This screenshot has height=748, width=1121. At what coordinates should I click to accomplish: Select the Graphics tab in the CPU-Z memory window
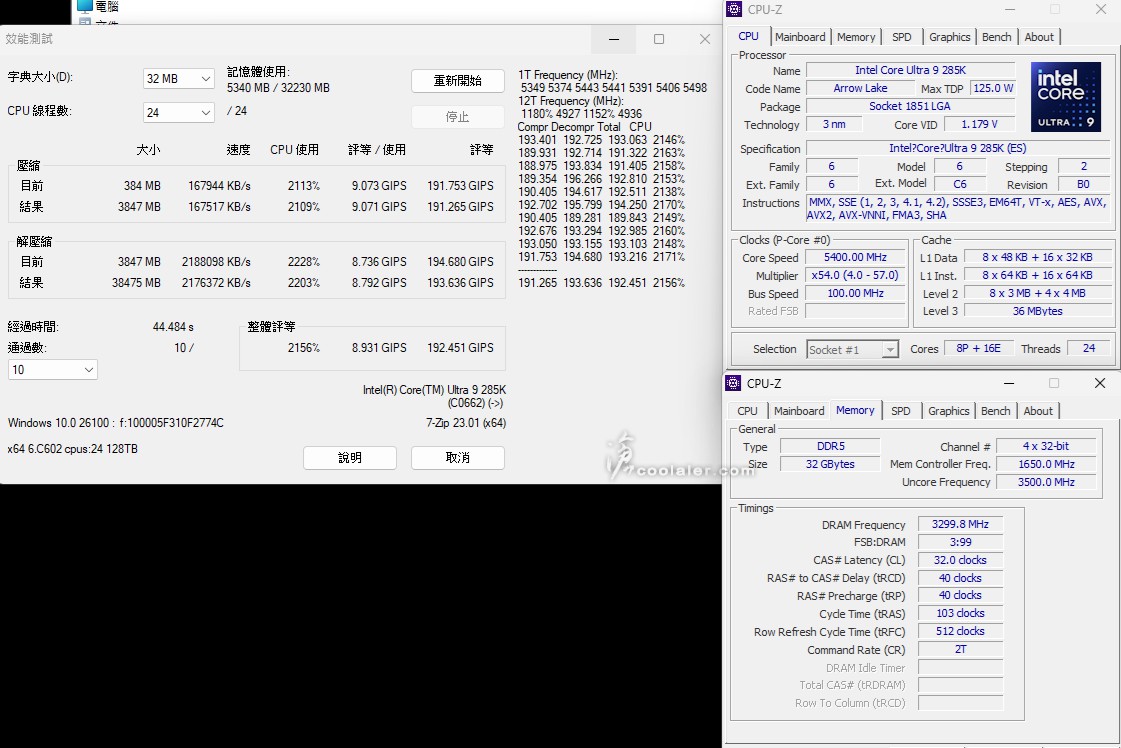tap(948, 411)
